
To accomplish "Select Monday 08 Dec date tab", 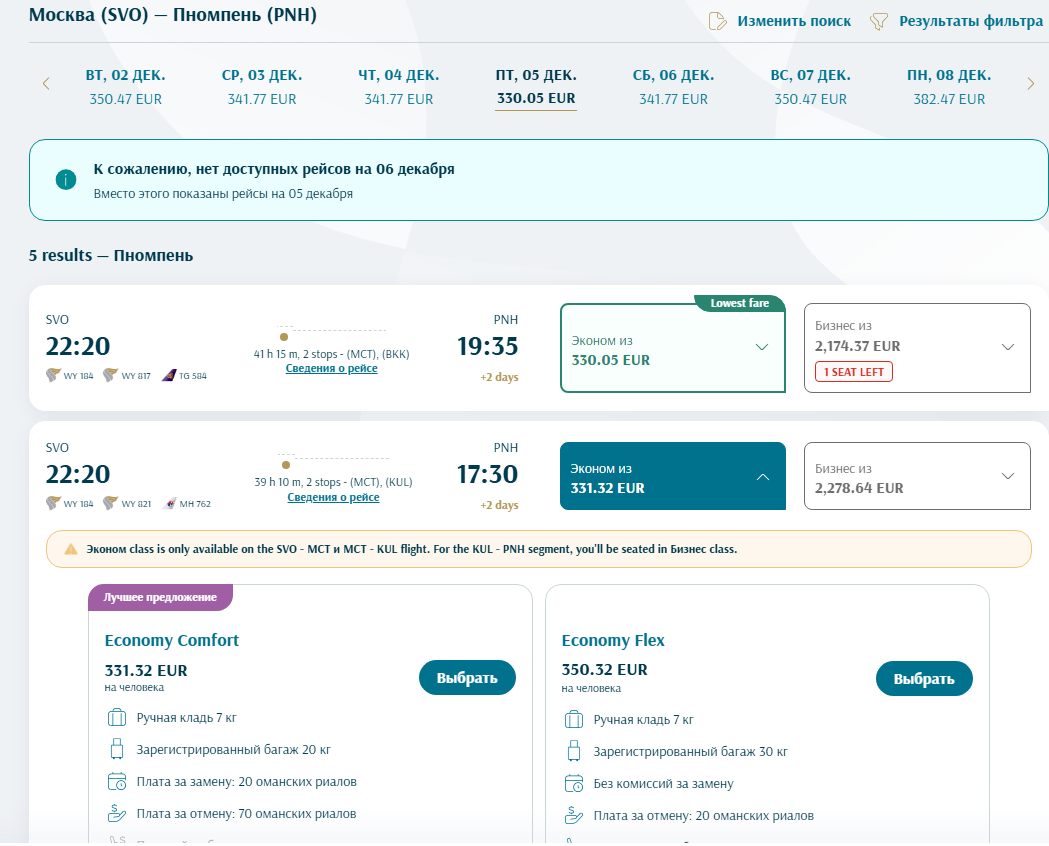I will coord(949,87).
